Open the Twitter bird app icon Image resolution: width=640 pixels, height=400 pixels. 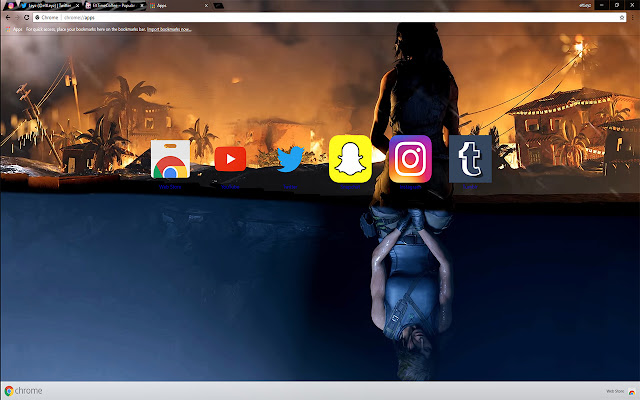(290, 159)
